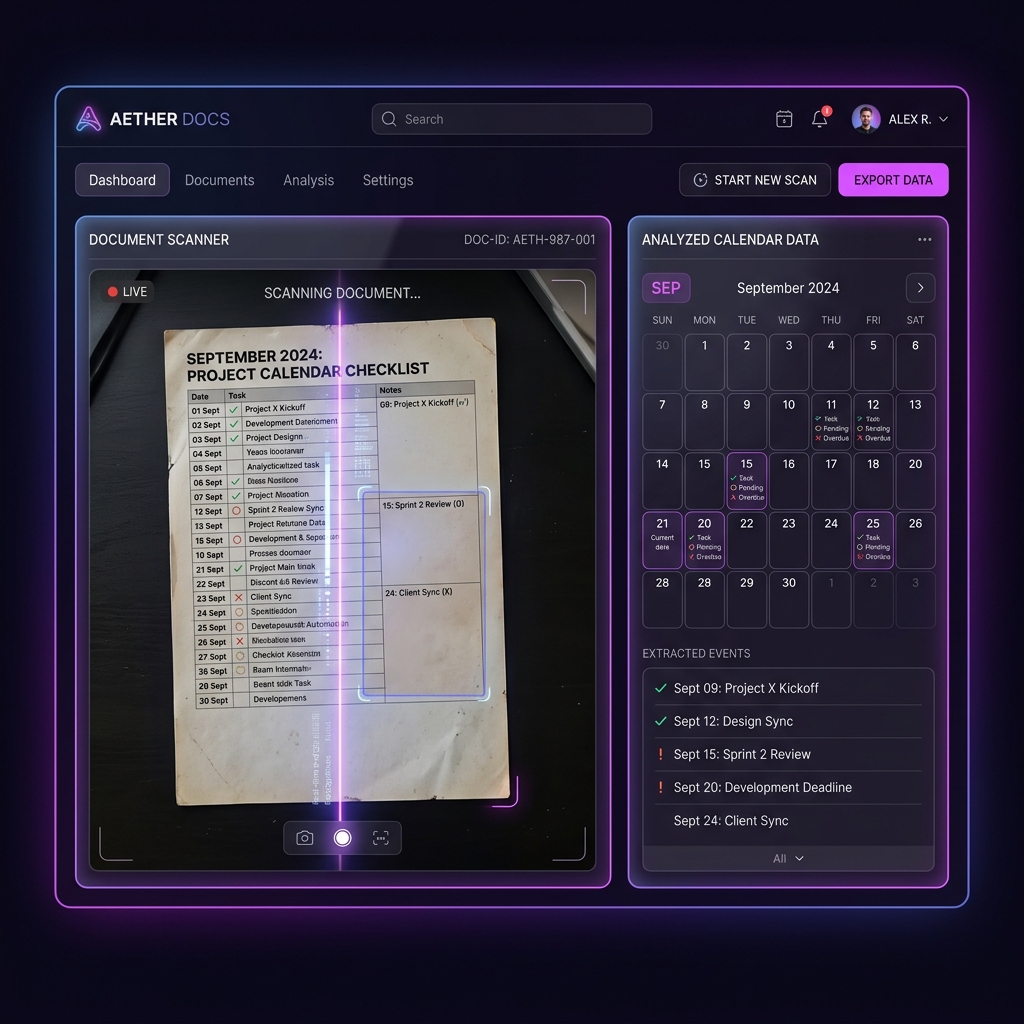Toggle red X on 26 Sept row
The image size is (1024, 1024).
240,641
